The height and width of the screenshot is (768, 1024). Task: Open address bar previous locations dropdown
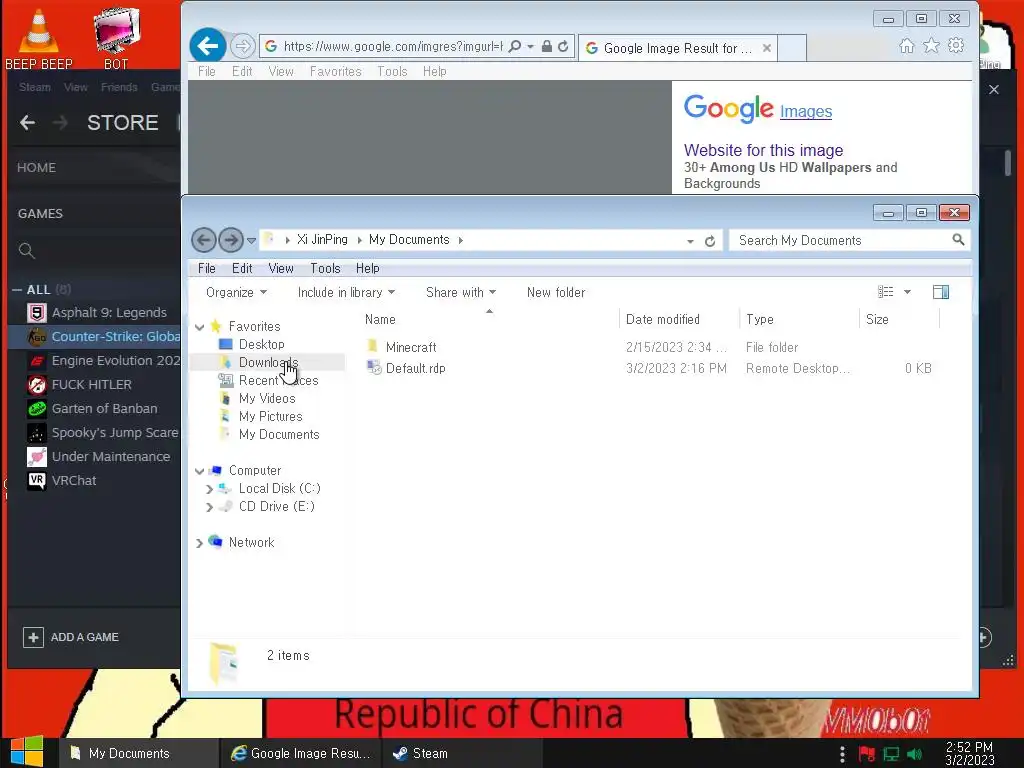point(690,241)
